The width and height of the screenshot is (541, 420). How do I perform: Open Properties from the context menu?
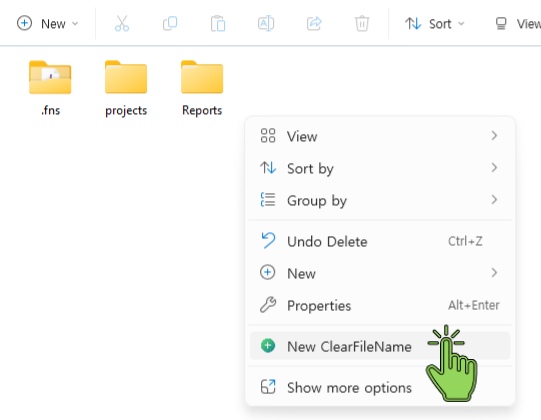(x=380, y=305)
